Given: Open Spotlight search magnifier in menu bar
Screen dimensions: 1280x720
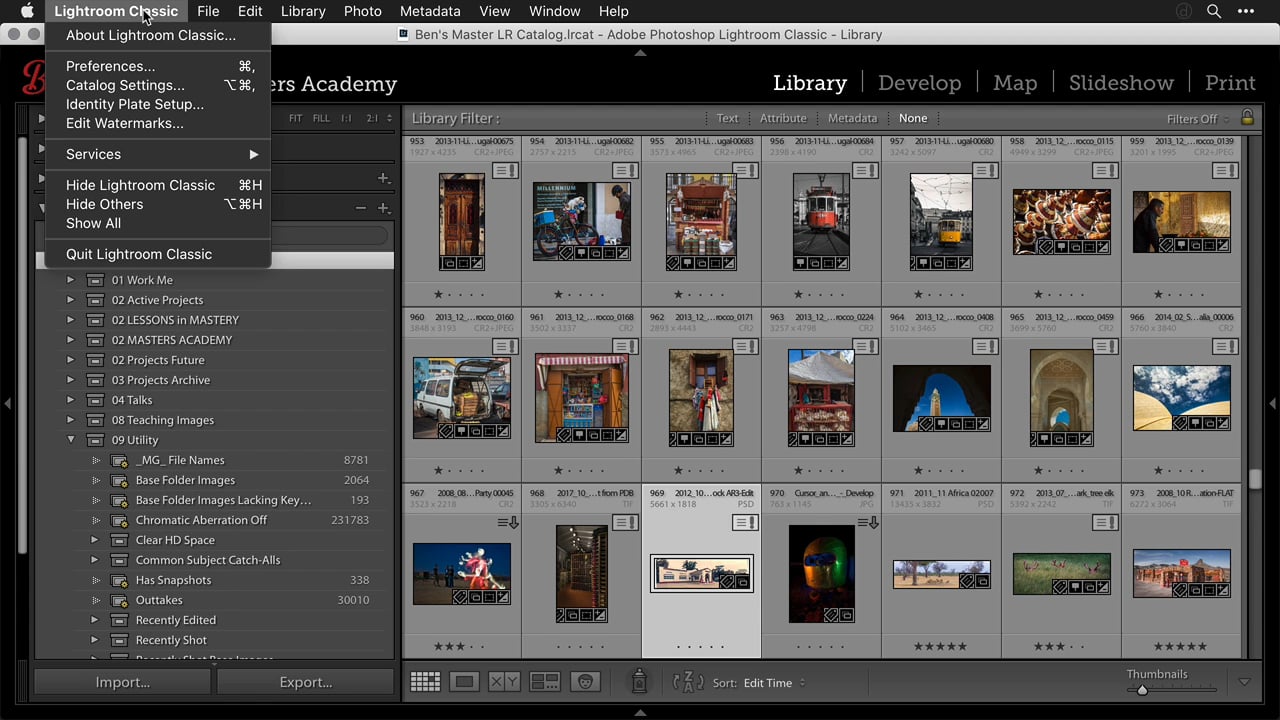Looking at the screenshot, I should tap(1214, 11).
